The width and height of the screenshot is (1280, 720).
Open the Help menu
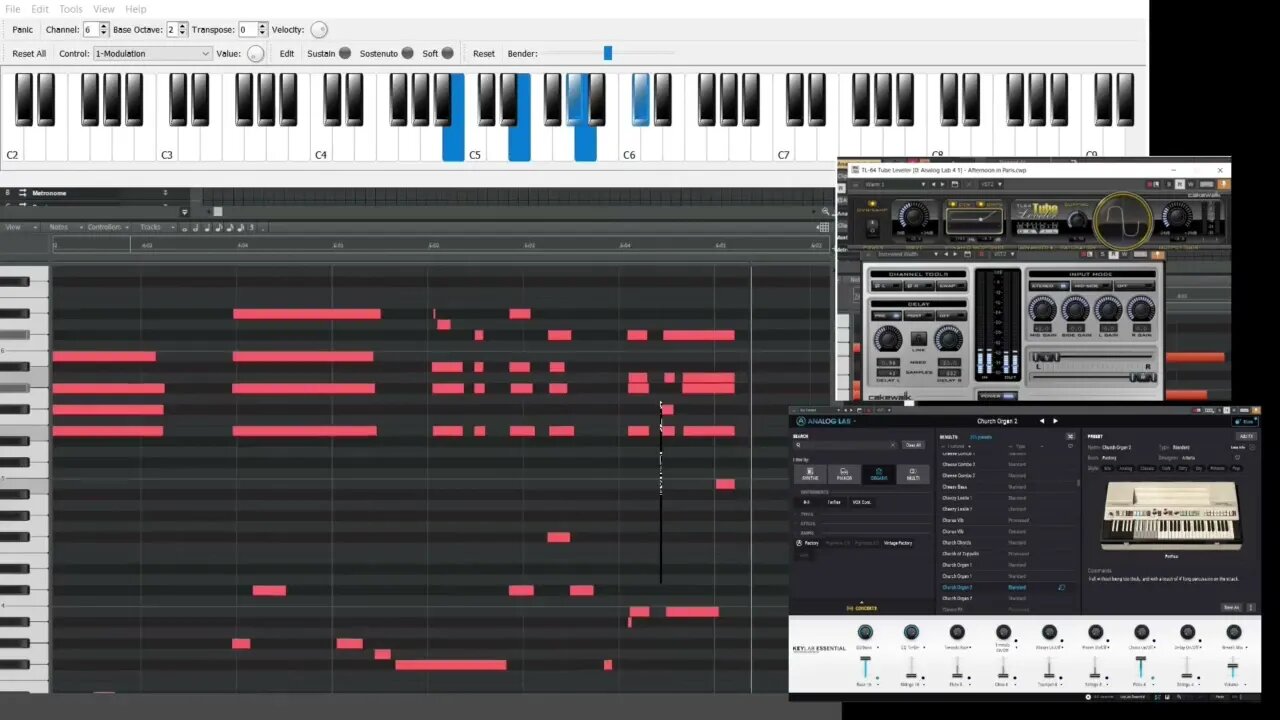point(136,9)
